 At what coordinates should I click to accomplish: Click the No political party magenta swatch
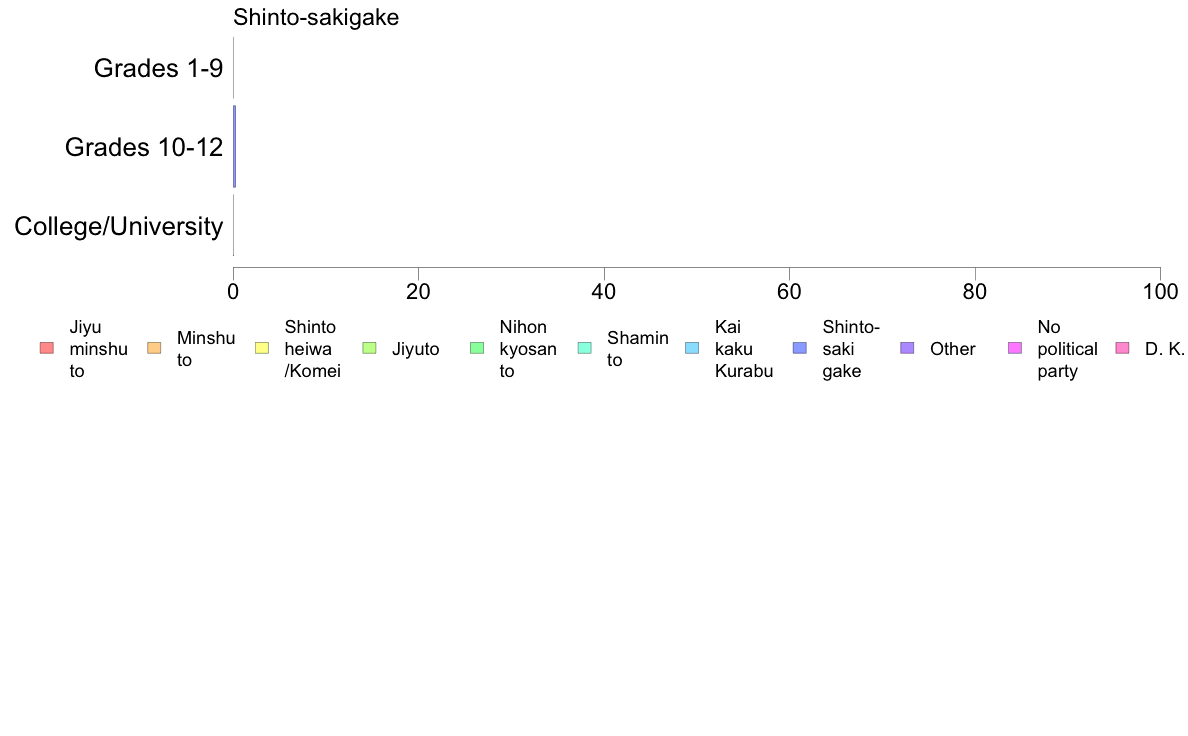click(1015, 349)
